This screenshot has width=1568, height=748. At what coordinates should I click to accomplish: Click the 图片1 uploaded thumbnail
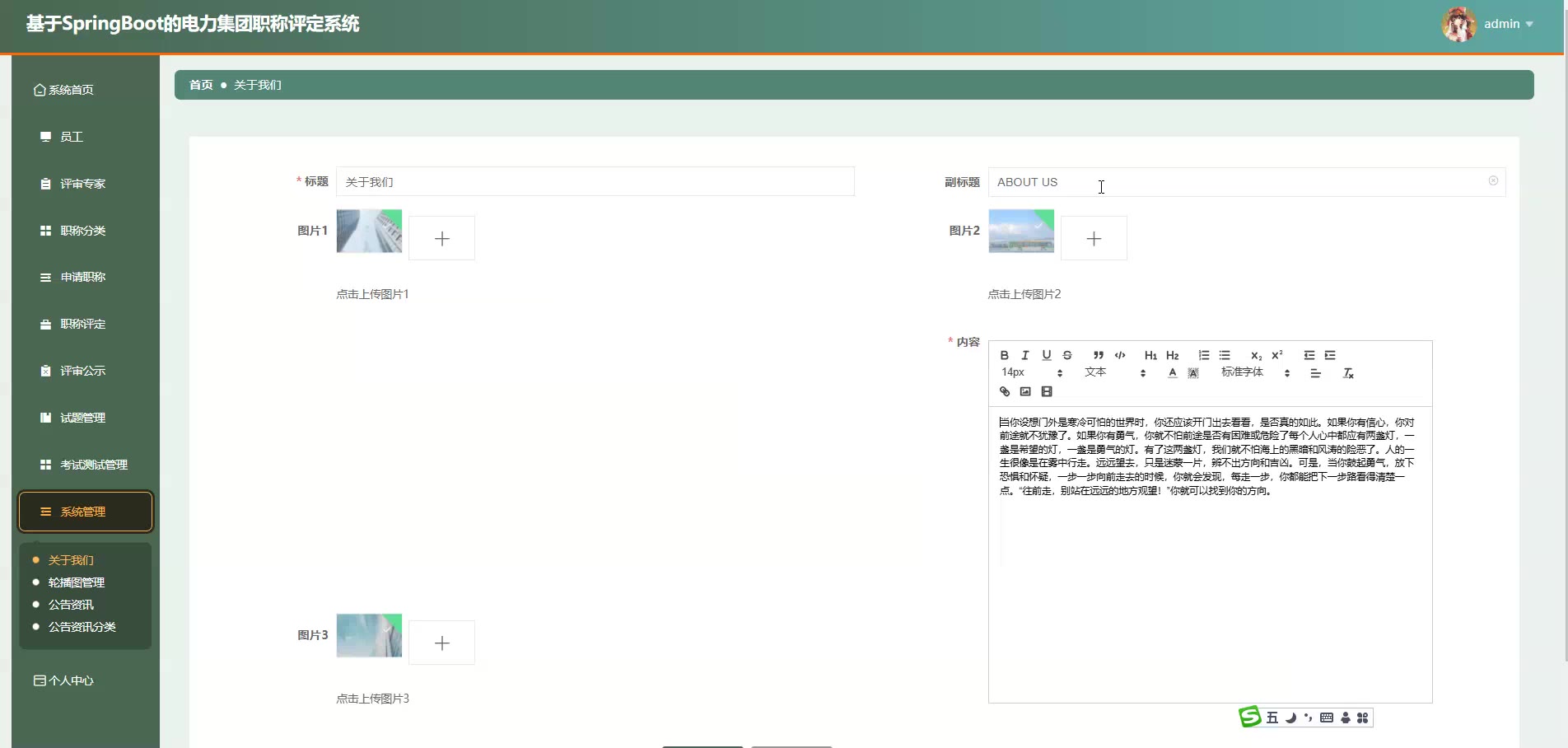pyautogui.click(x=369, y=231)
